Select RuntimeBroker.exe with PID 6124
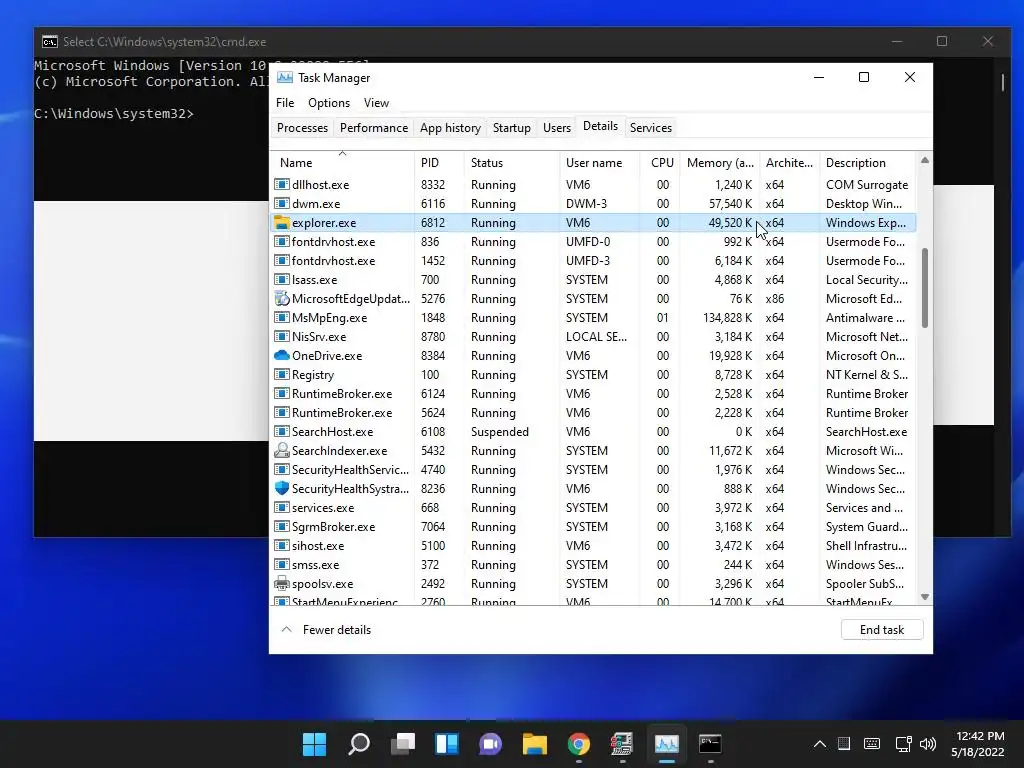The image size is (1024, 768). tap(593, 394)
